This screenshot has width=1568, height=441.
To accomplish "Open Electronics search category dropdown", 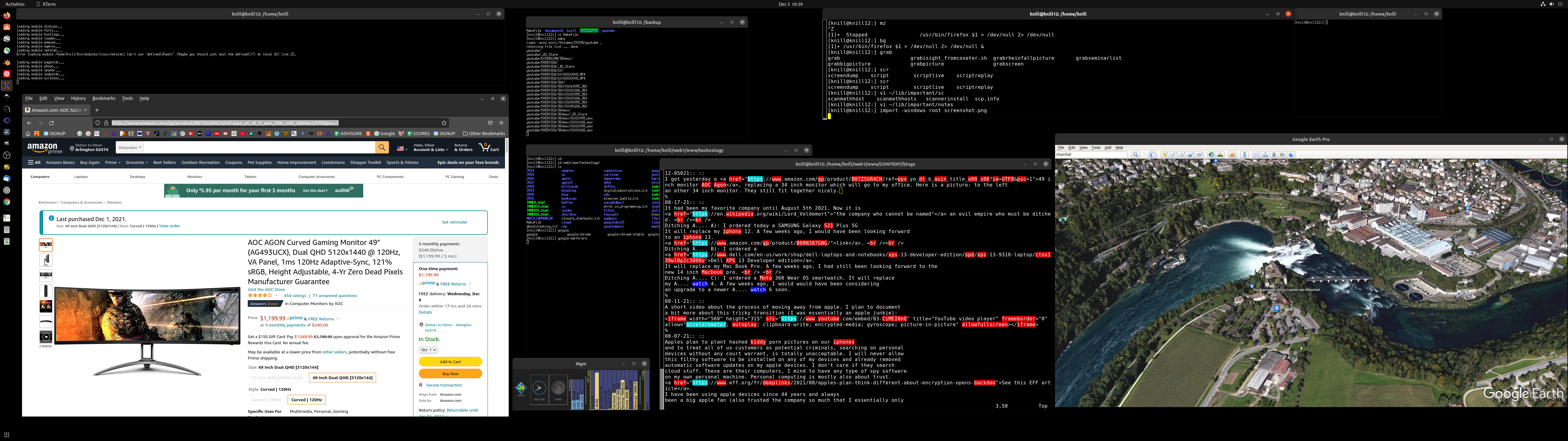I will click(x=130, y=147).
